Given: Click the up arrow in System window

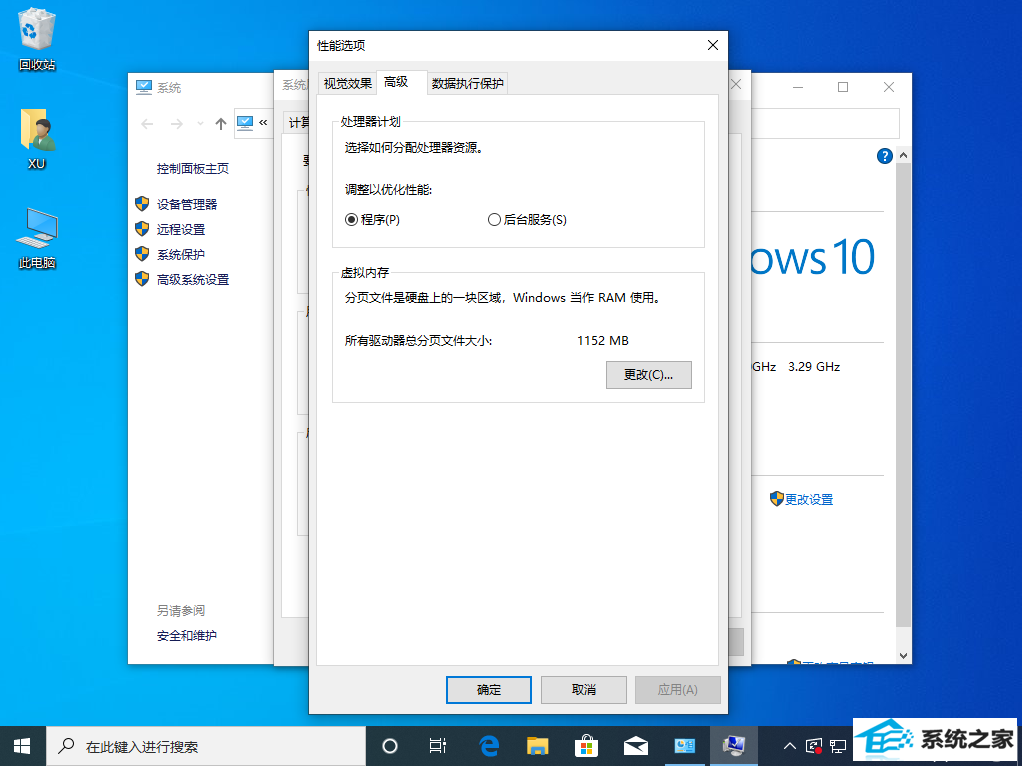Looking at the screenshot, I should 221,124.
